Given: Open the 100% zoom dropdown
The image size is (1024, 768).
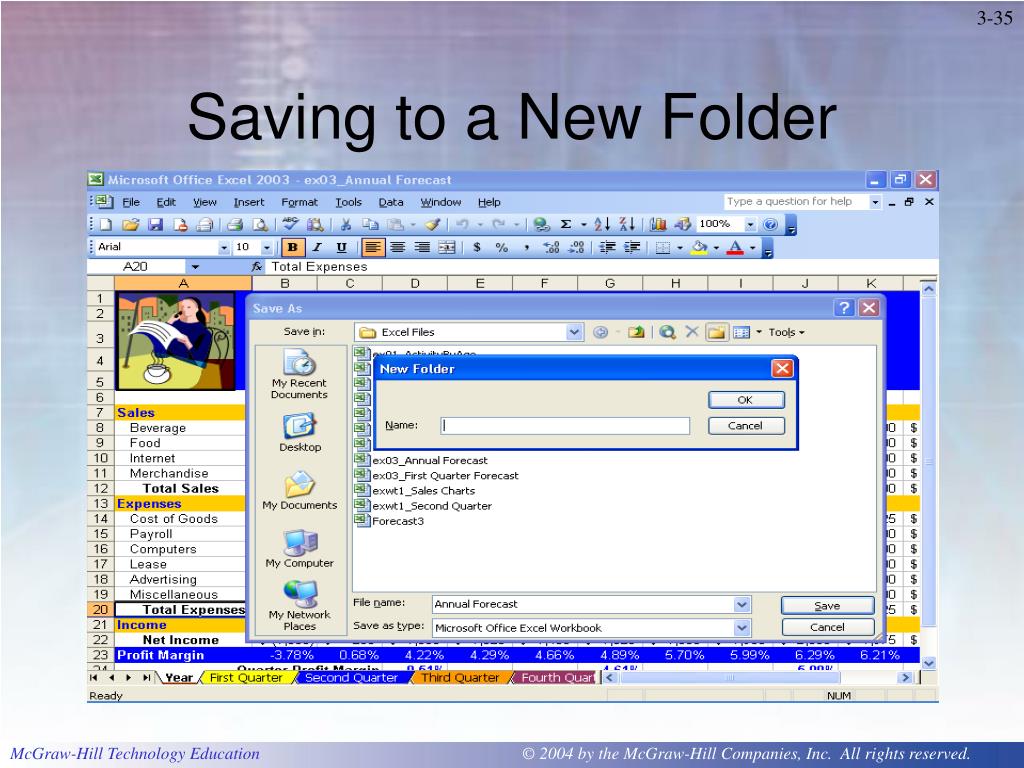Looking at the screenshot, I should point(750,225).
